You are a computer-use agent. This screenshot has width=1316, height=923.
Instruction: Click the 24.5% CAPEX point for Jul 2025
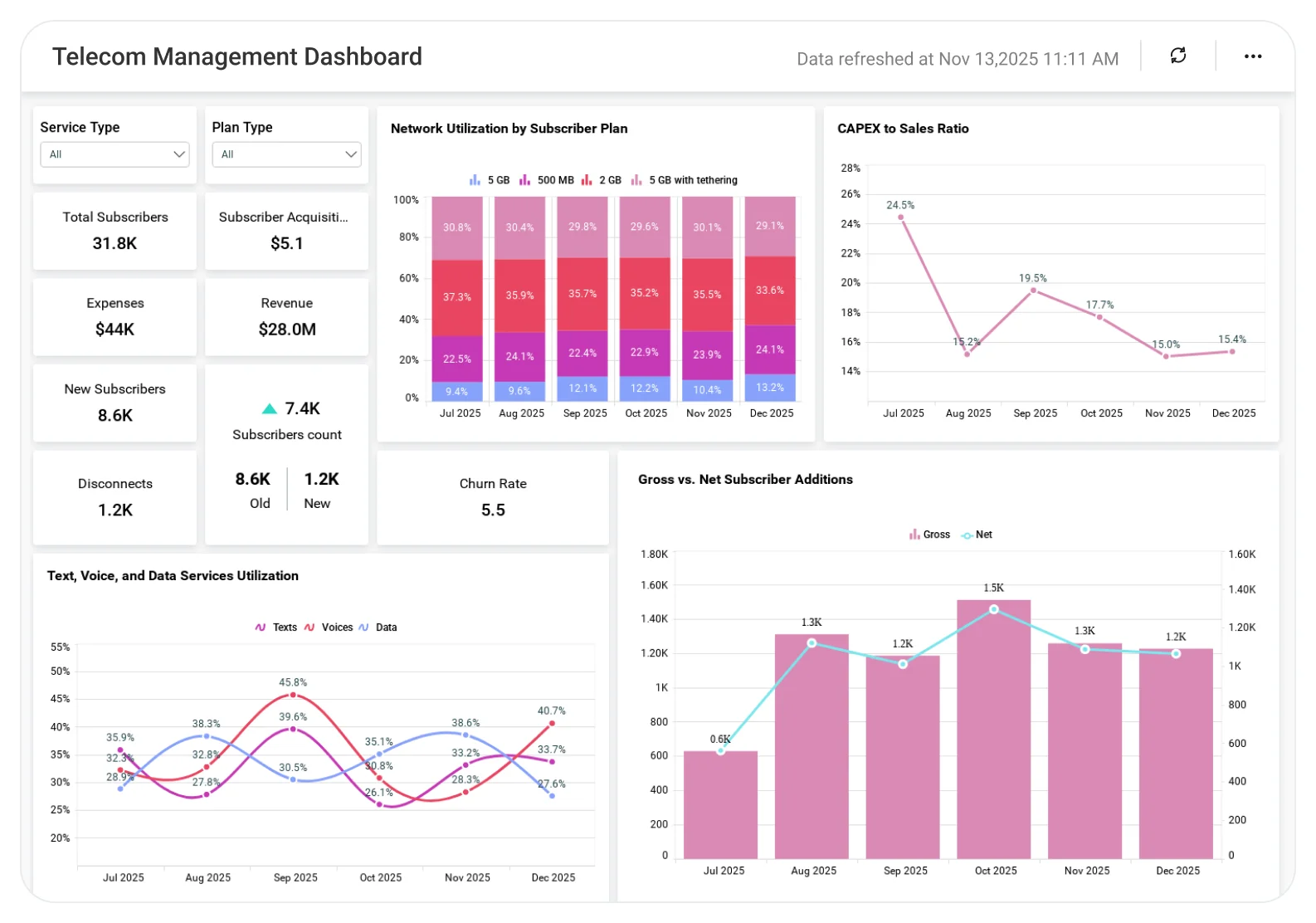(900, 217)
